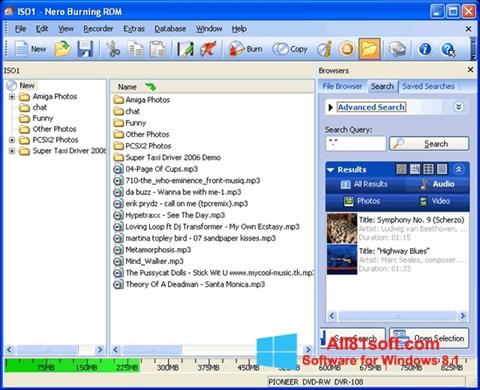Click green sort arrow beside Name
This screenshot has height=390, width=480.
tap(151, 87)
